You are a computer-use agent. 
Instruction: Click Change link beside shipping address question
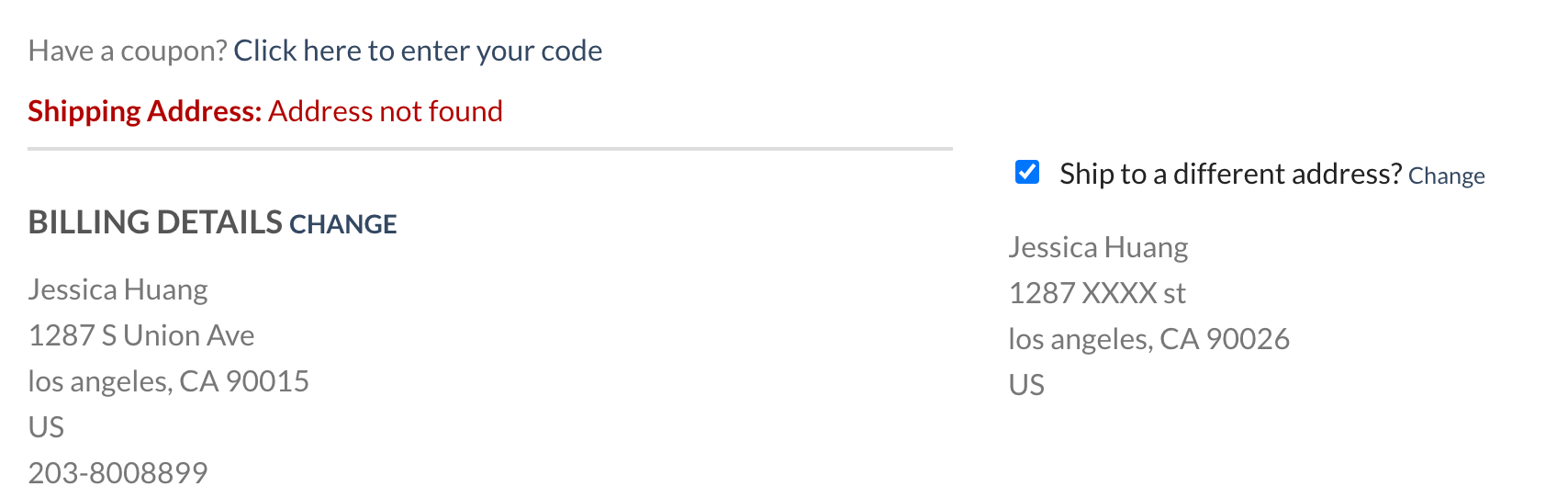[x=1446, y=175]
